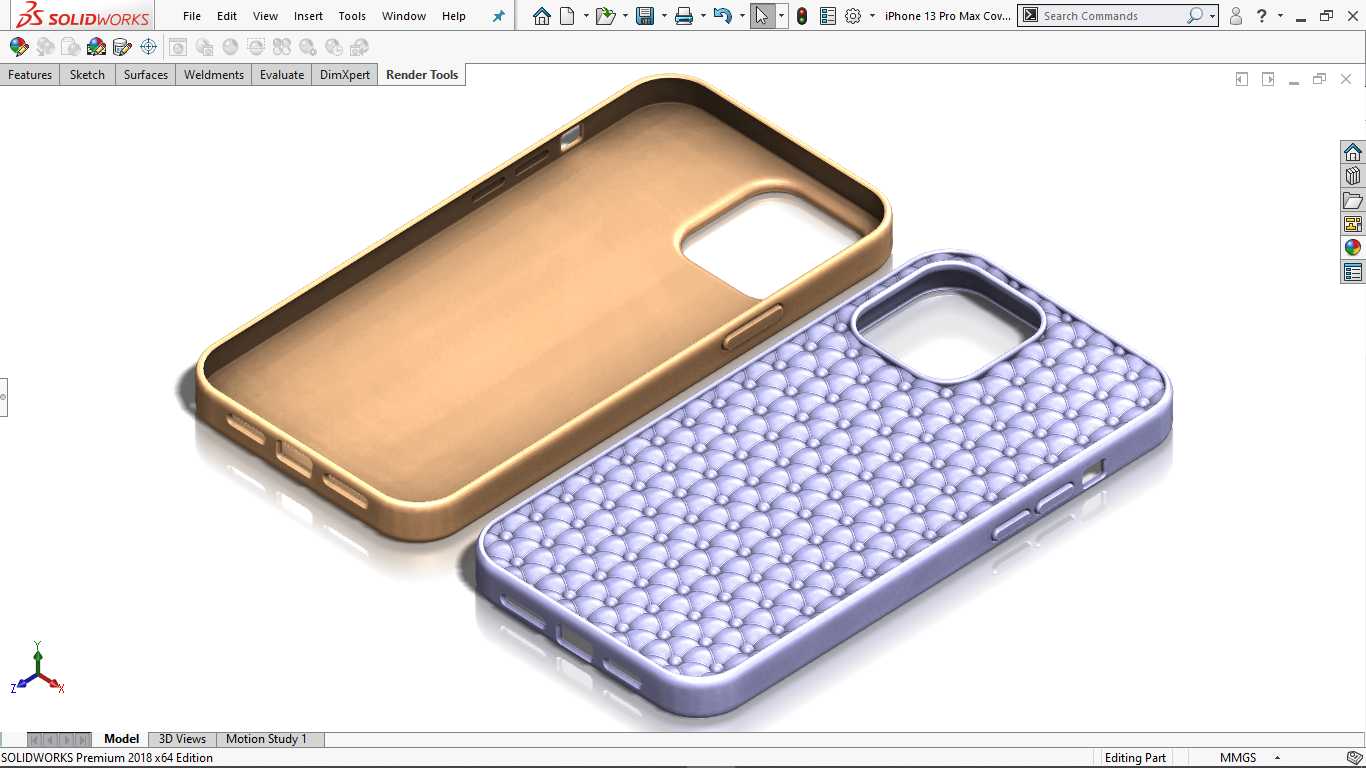Switch to the Evaluate tab
This screenshot has height=768, width=1366.
coord(282,75)
